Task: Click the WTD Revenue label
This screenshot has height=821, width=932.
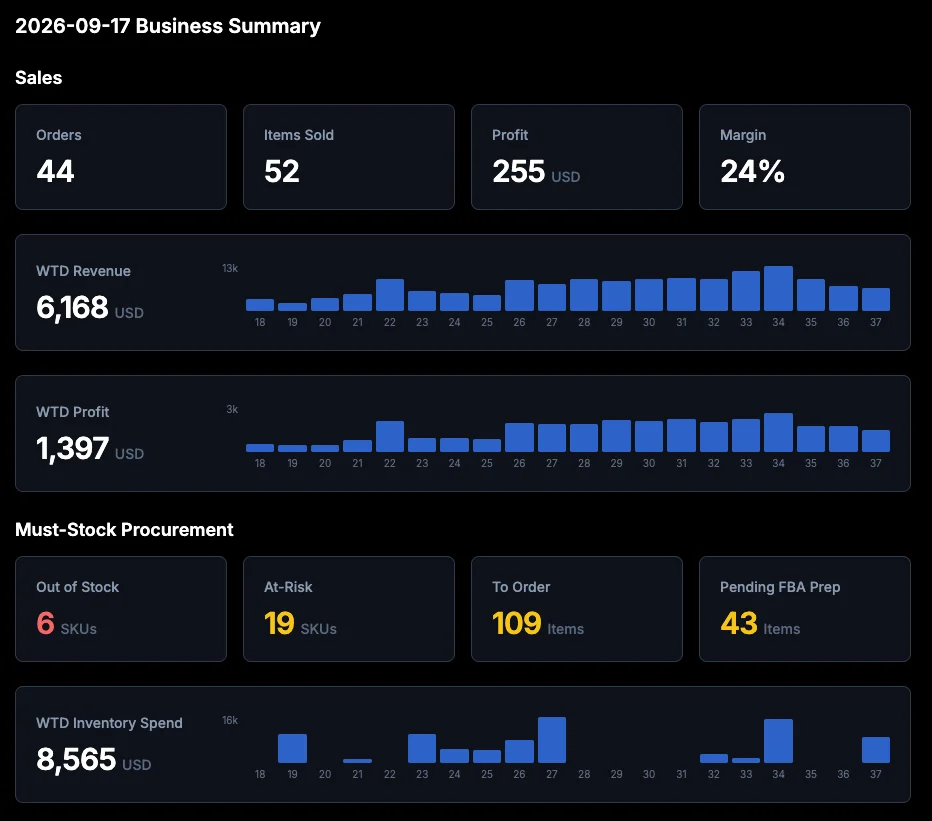Action: (83, 271)
